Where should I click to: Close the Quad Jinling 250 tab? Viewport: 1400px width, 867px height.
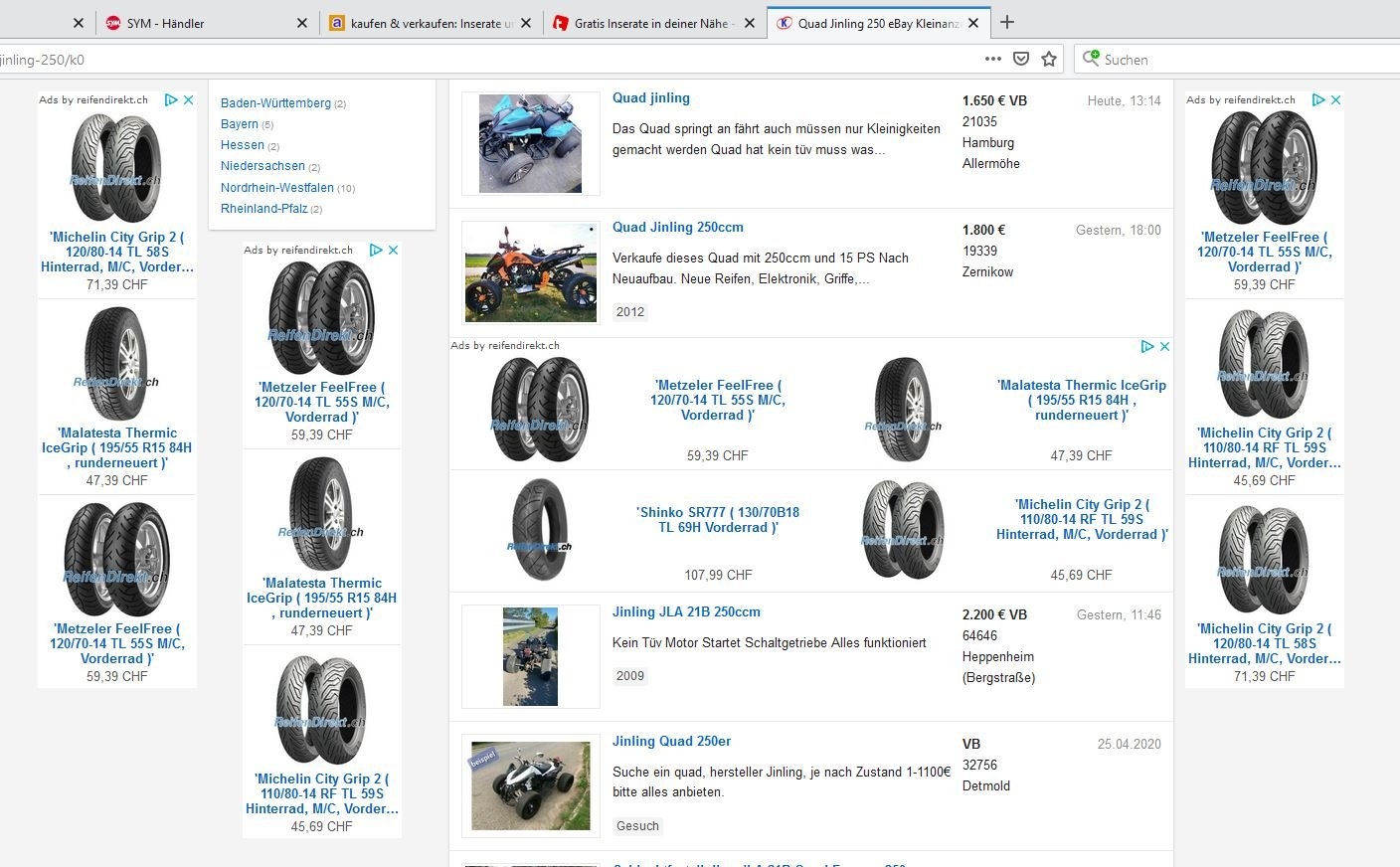[x=973, y=23]
